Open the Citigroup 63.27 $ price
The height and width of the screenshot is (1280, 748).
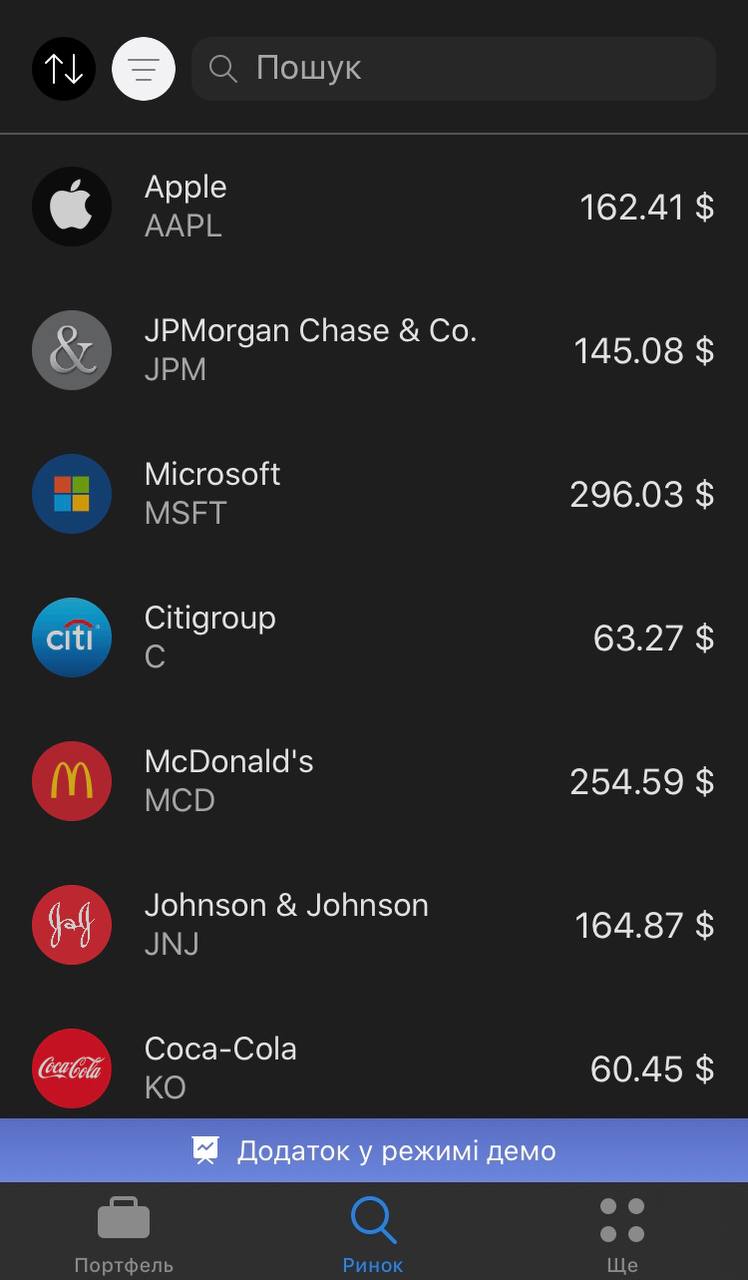(653, 637)
